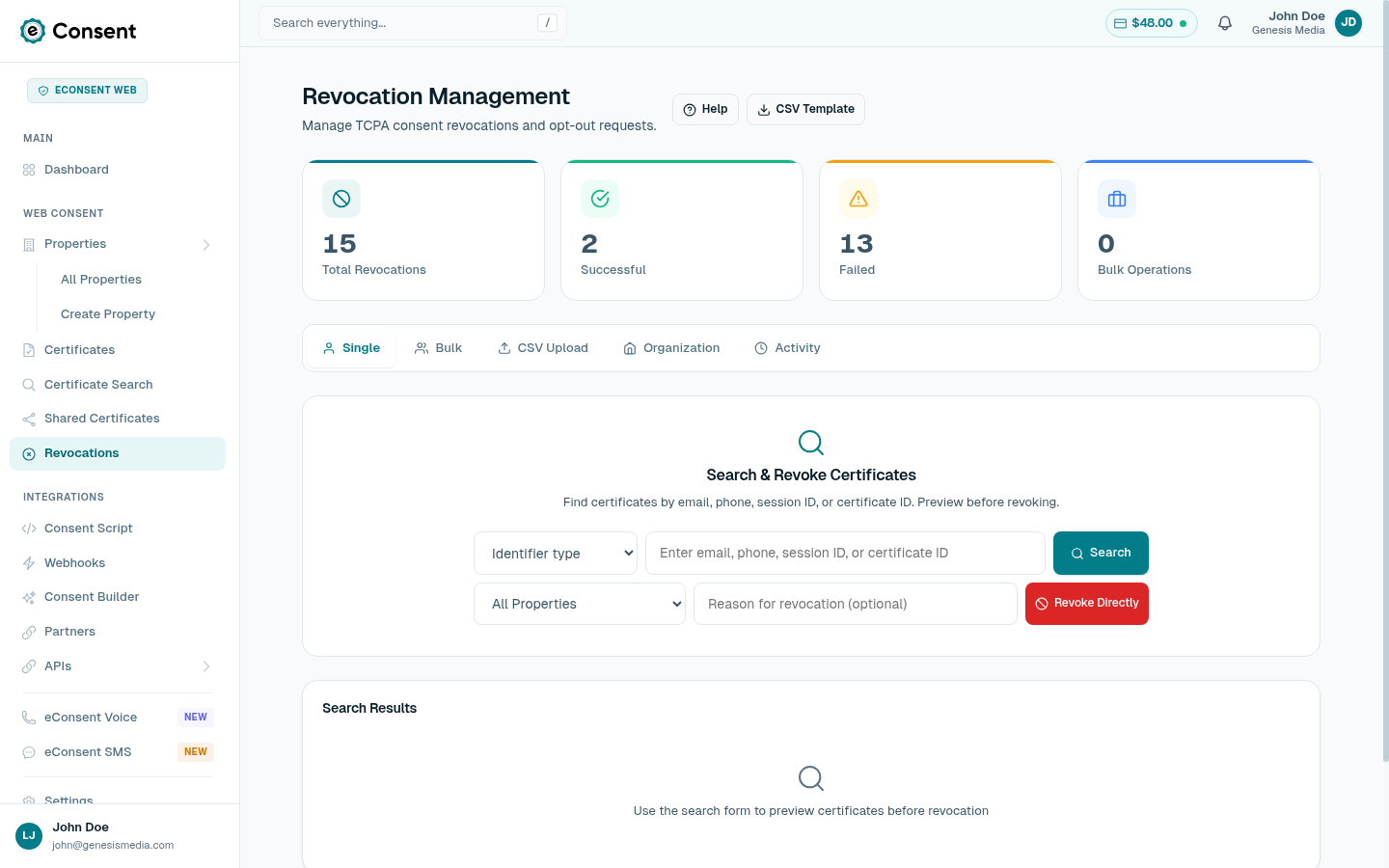
Task: Click the Consent Builder sparkle icon
Action: (x=29, y=598)
